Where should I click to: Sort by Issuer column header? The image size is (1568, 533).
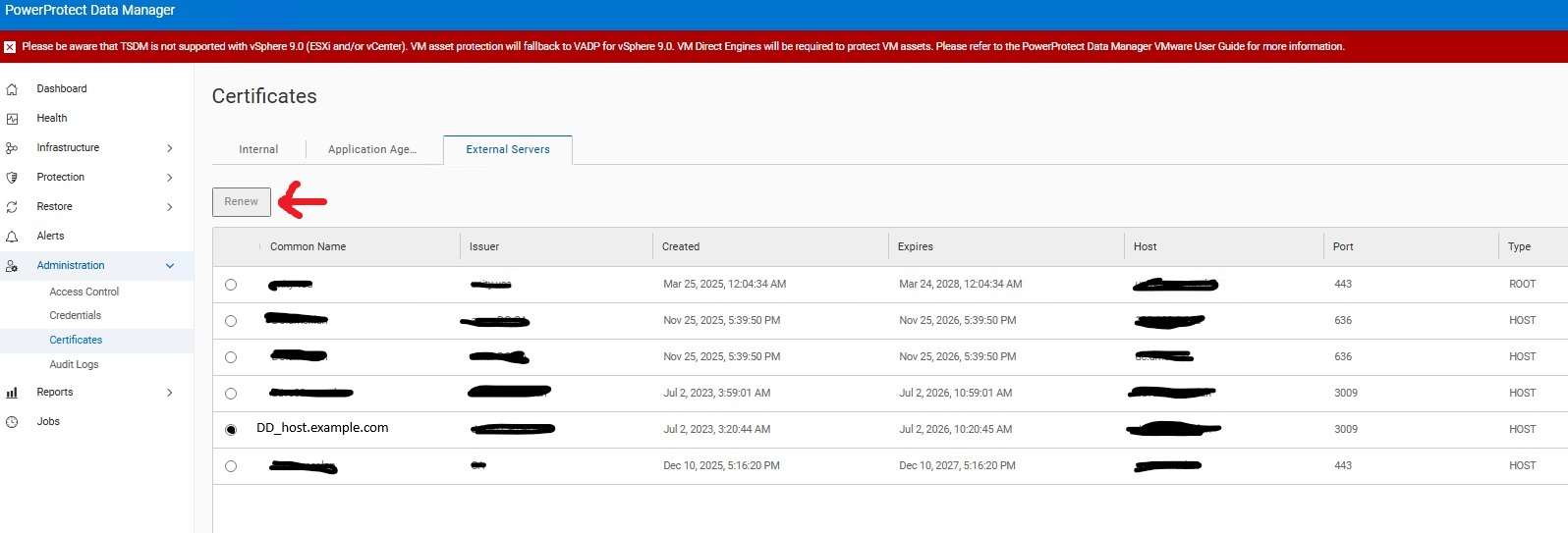click(484, 246)
